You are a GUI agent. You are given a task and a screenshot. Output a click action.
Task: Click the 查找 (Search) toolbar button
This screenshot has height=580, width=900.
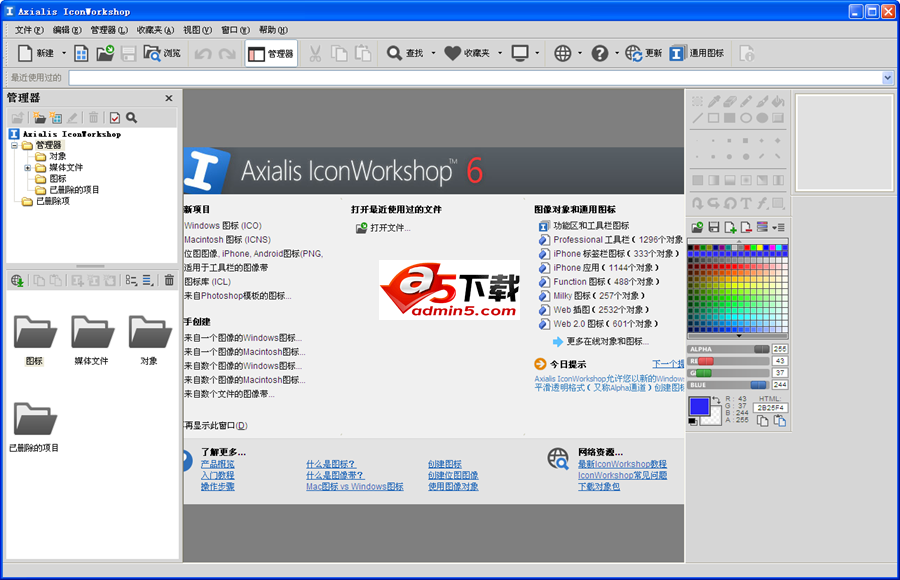coord(405,53)
